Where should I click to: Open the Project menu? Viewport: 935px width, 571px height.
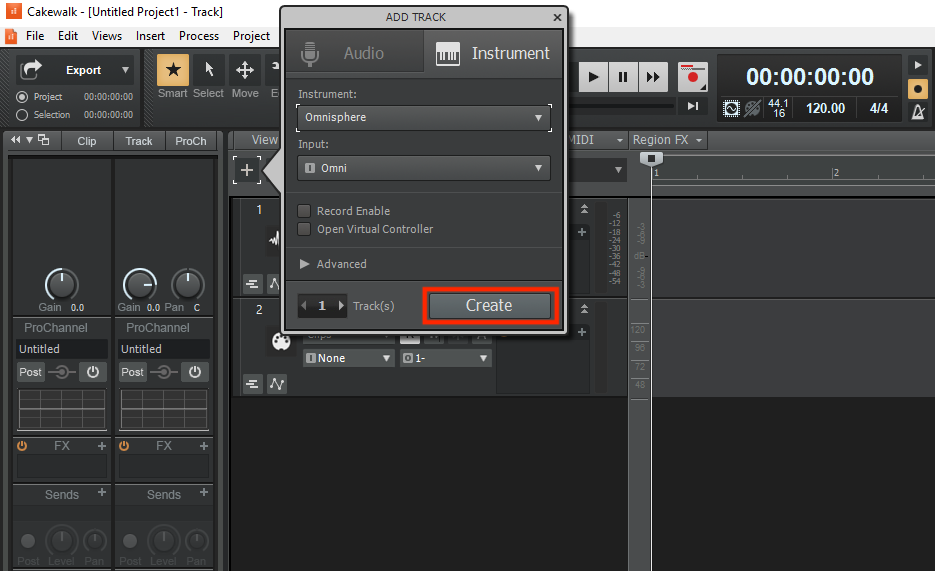[x=252, y=36]
